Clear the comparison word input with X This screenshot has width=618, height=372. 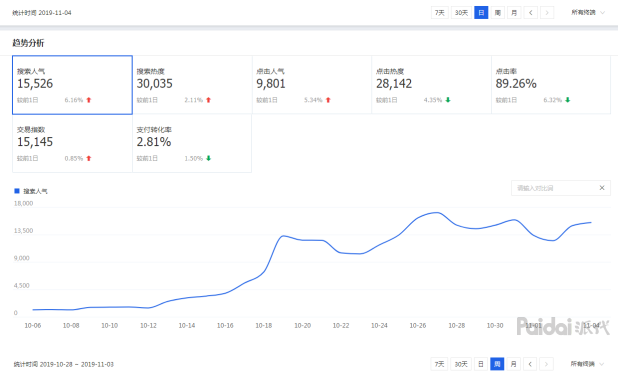[602, 188]
